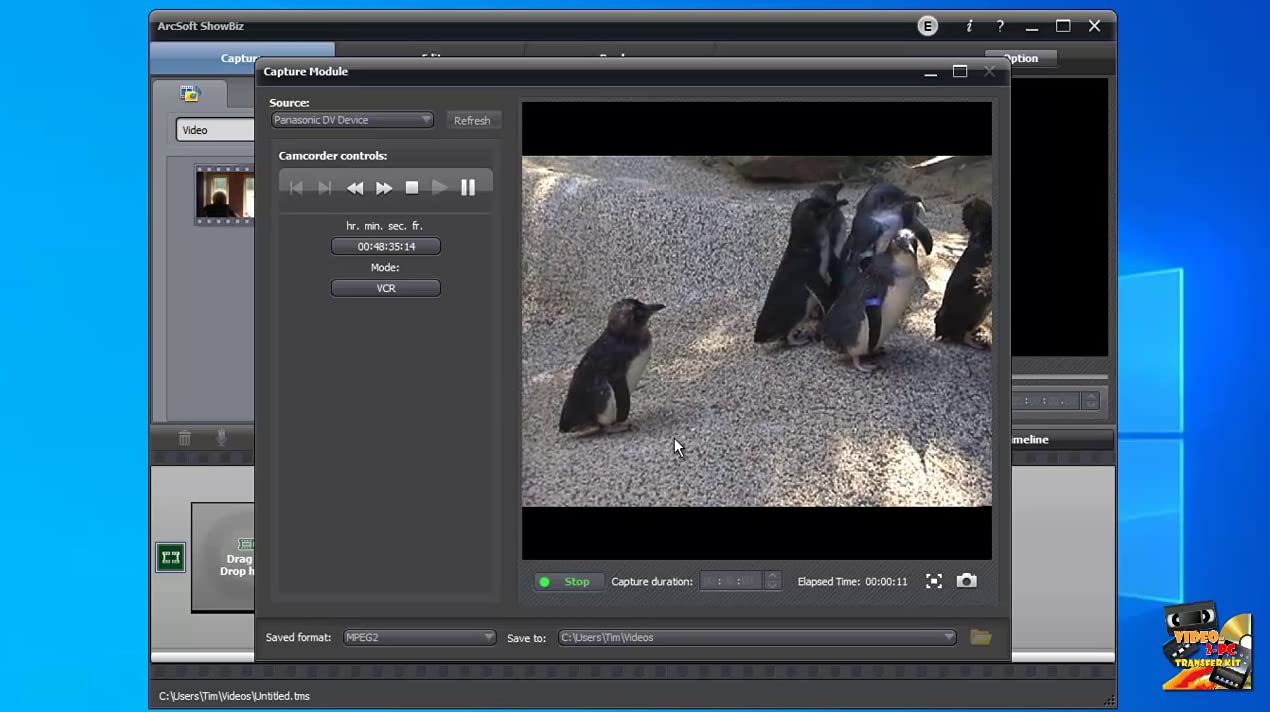
Task: Take a snapshot with the camera icon
Action: (x=966, y=581)
